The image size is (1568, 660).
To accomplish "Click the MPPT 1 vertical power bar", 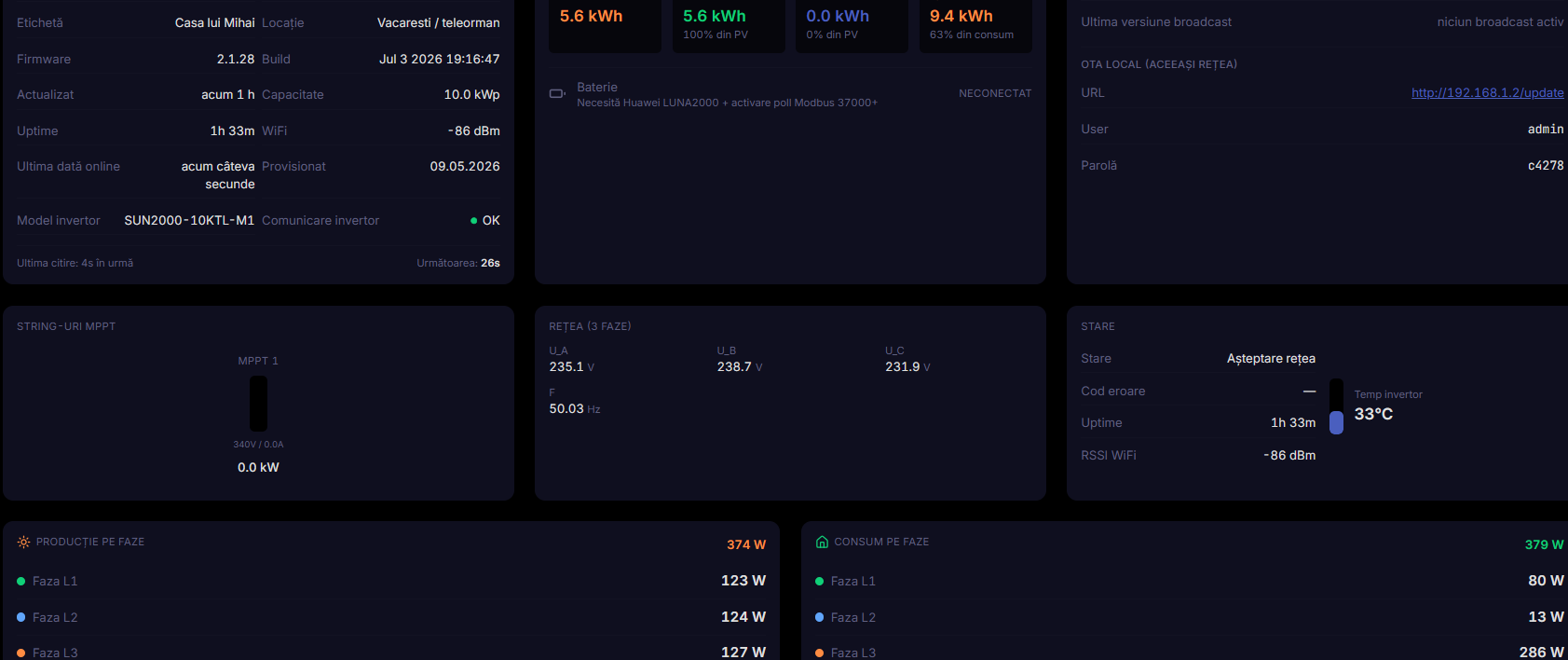I will click(258, 404).
